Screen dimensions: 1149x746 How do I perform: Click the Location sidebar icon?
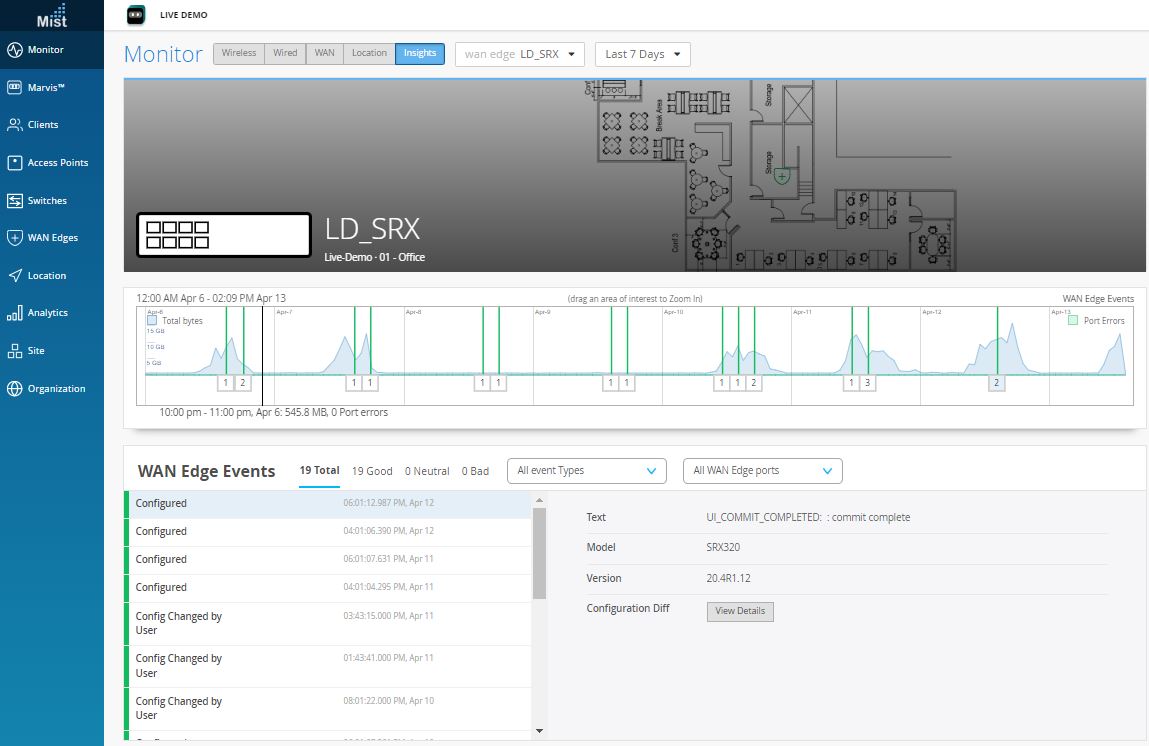tap(15, 276)
